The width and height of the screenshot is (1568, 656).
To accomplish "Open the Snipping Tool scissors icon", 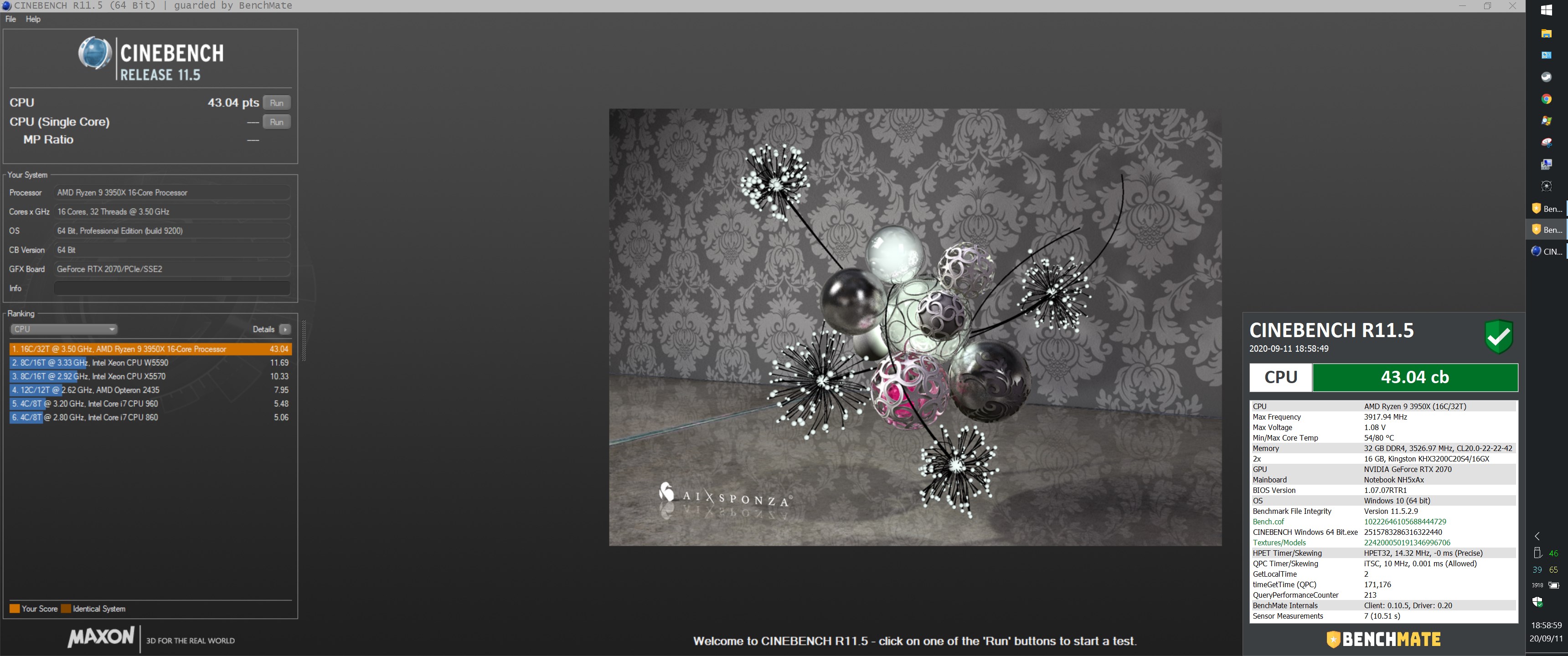I will 1546,143.
